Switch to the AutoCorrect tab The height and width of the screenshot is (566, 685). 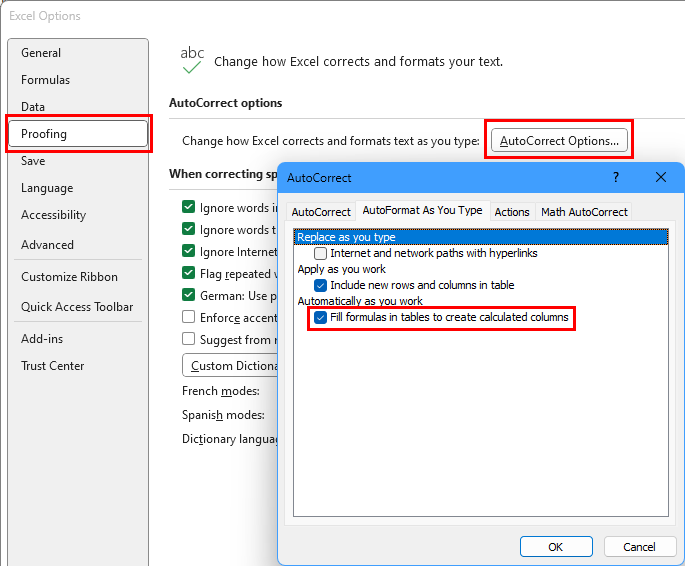click(321, 212)
